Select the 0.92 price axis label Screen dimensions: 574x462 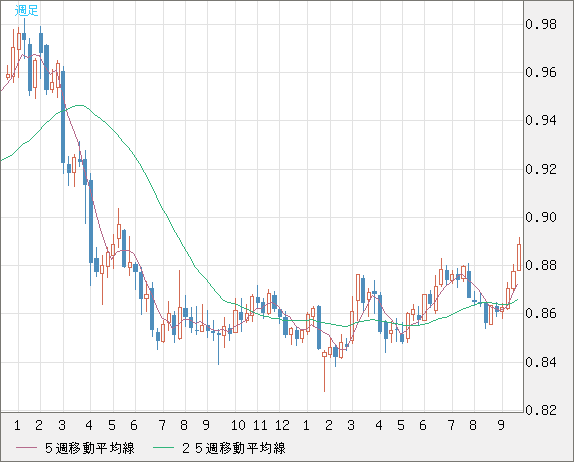coord(541,169)
